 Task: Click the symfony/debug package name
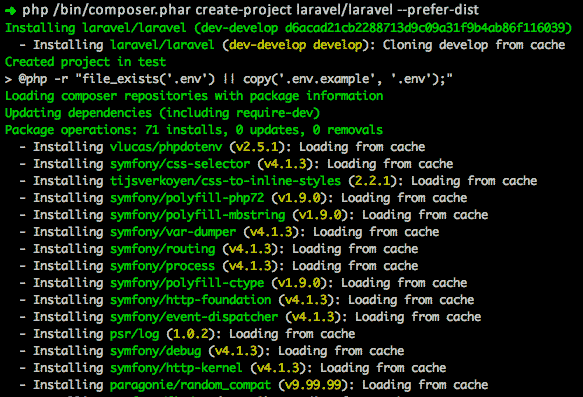(155, 351)
